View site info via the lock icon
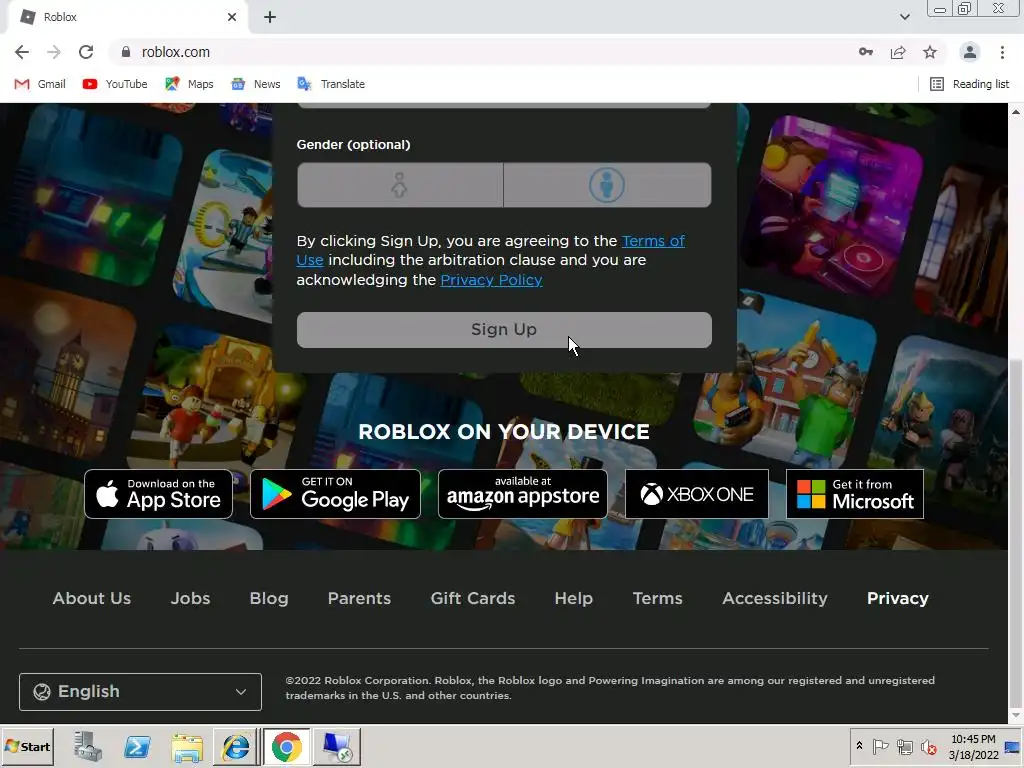1024x768 pixels. tap(126, 52)
